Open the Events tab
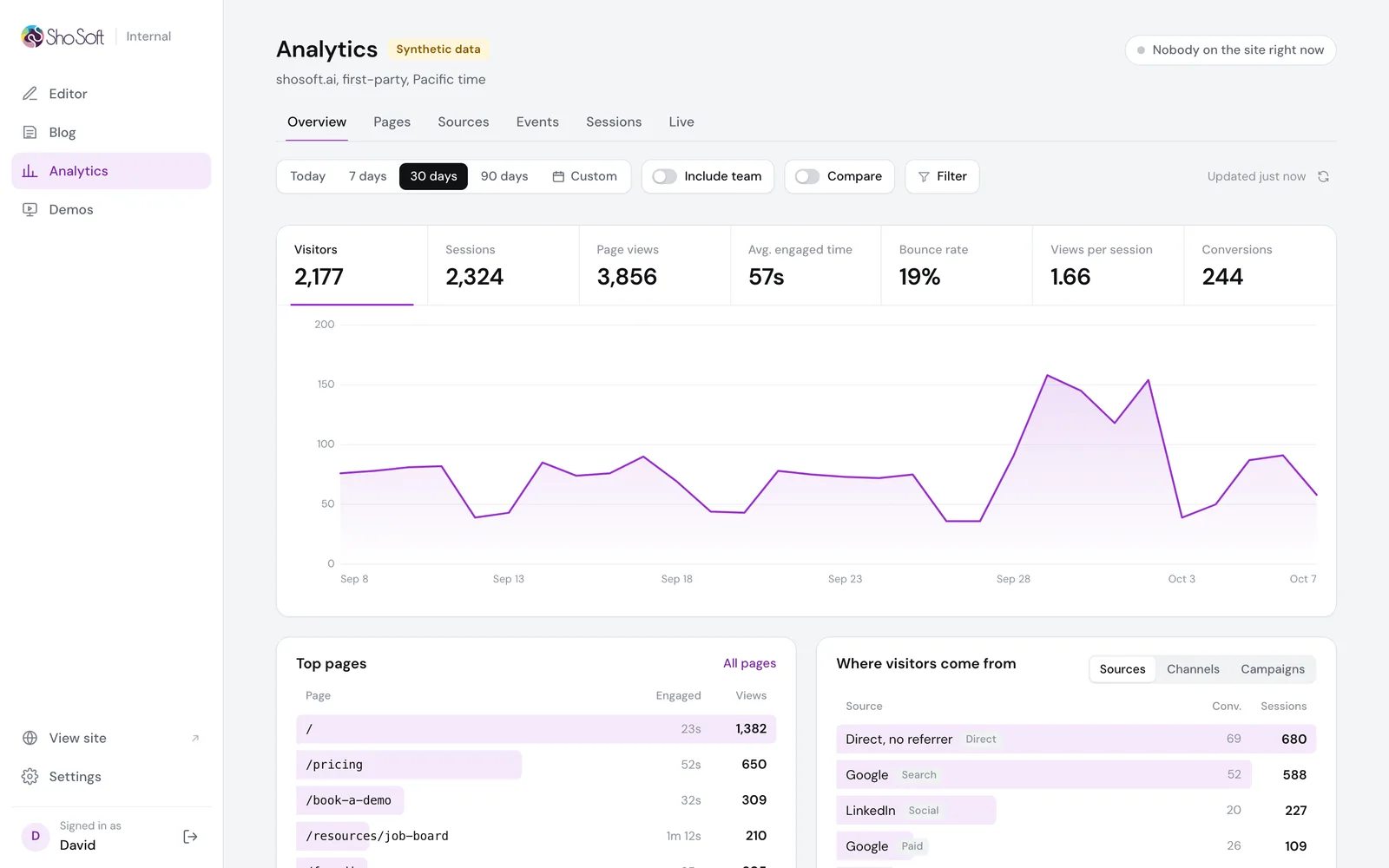 coord(537,122)
